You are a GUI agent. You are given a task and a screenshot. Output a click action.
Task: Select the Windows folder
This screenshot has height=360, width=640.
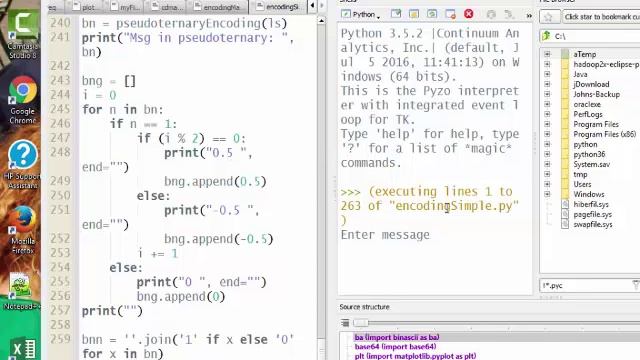coord(589,194)
